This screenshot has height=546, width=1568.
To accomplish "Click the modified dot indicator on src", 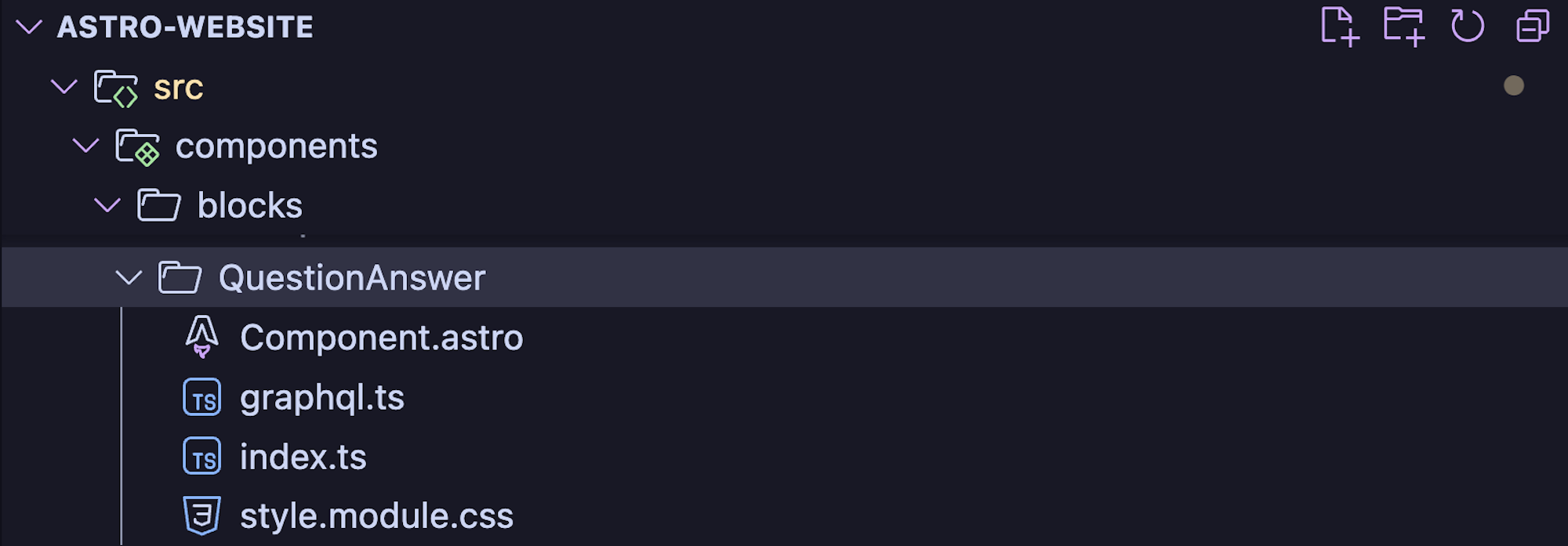I will (x=1514, y=85).
